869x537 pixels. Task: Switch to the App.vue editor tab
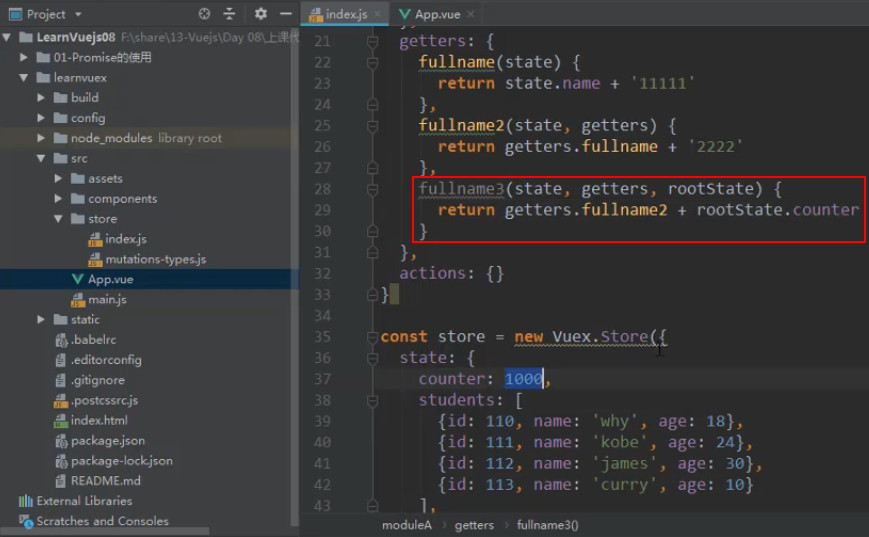coord(438,14)
